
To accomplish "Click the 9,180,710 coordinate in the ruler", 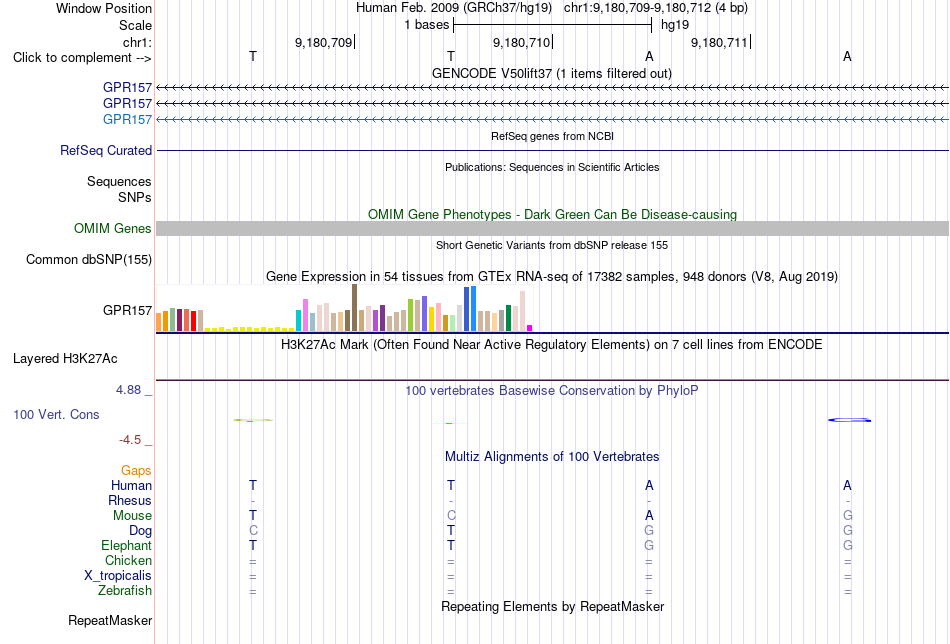I will [x=522, y=42].
